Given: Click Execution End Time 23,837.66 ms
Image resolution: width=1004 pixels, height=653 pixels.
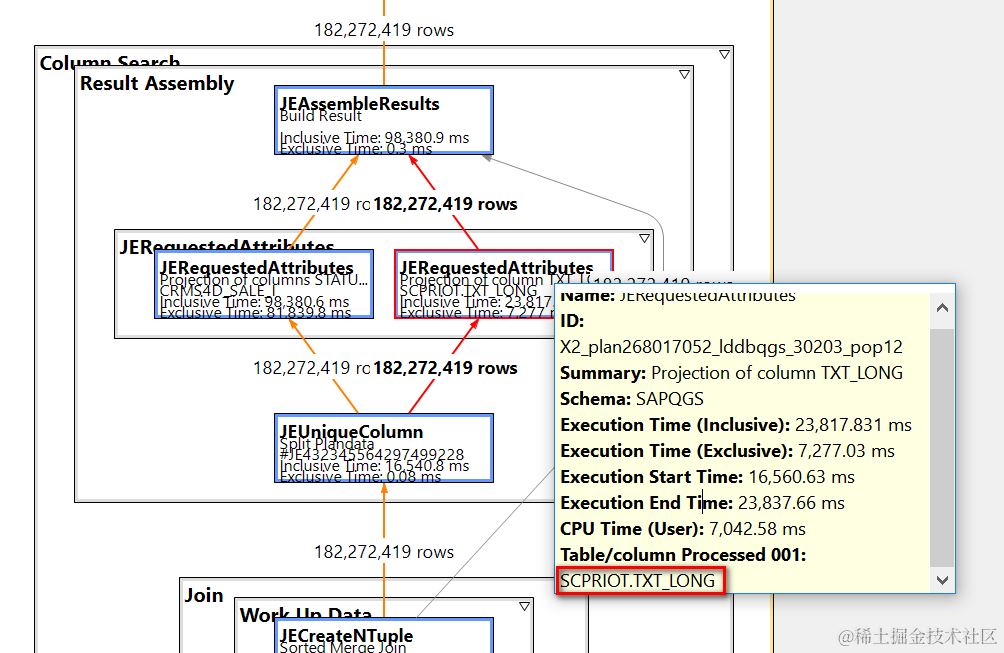Looking at the screenshot, I should click(702, 503).
